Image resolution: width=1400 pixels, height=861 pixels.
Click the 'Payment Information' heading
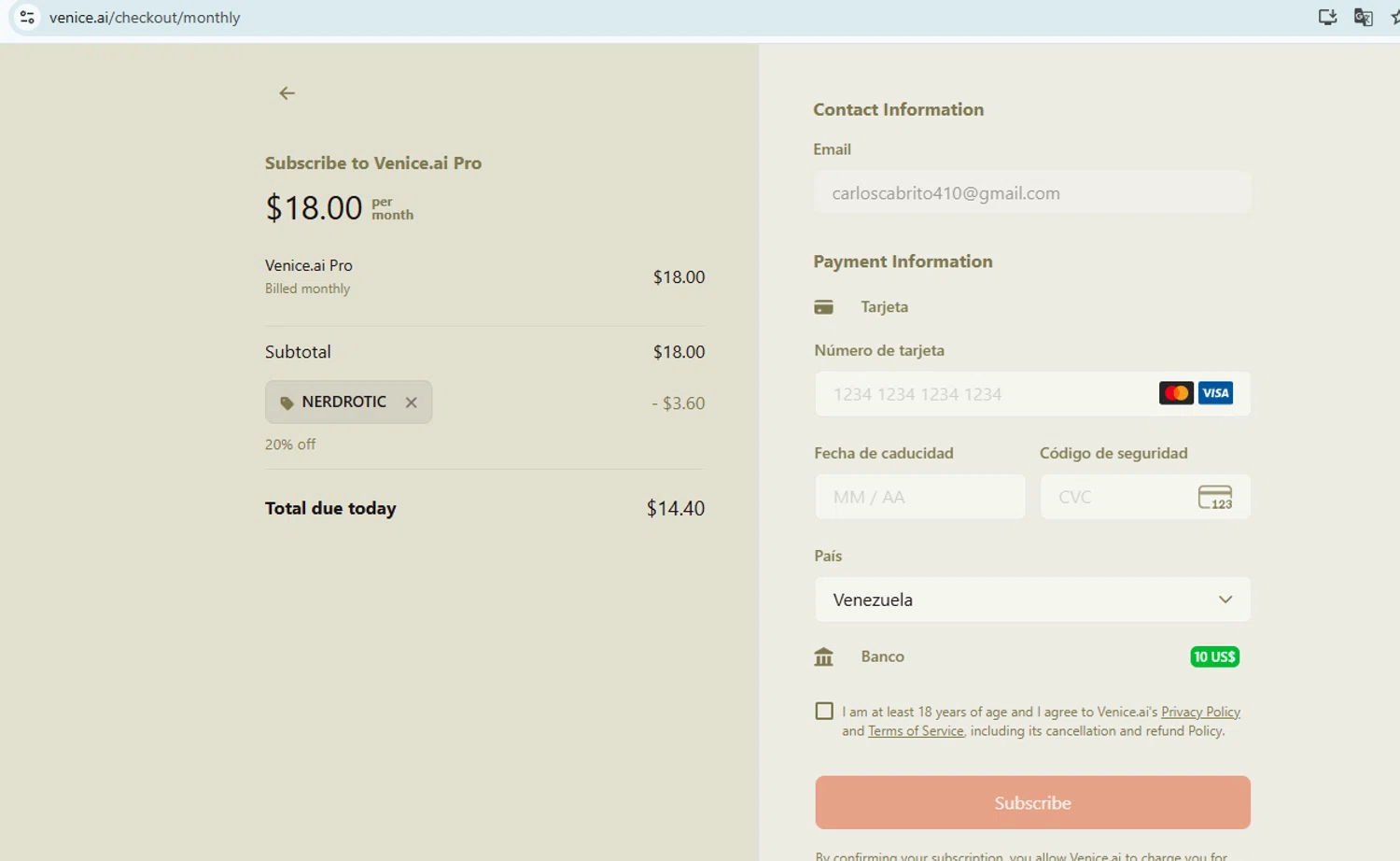[903, 261]
